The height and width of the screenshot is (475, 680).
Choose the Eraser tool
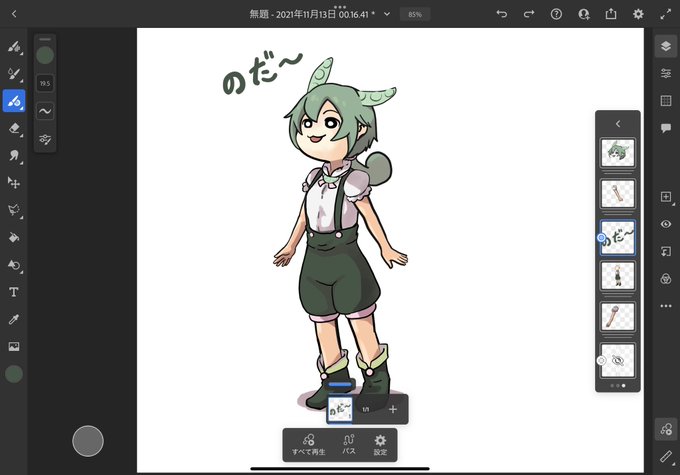point(14,128)
